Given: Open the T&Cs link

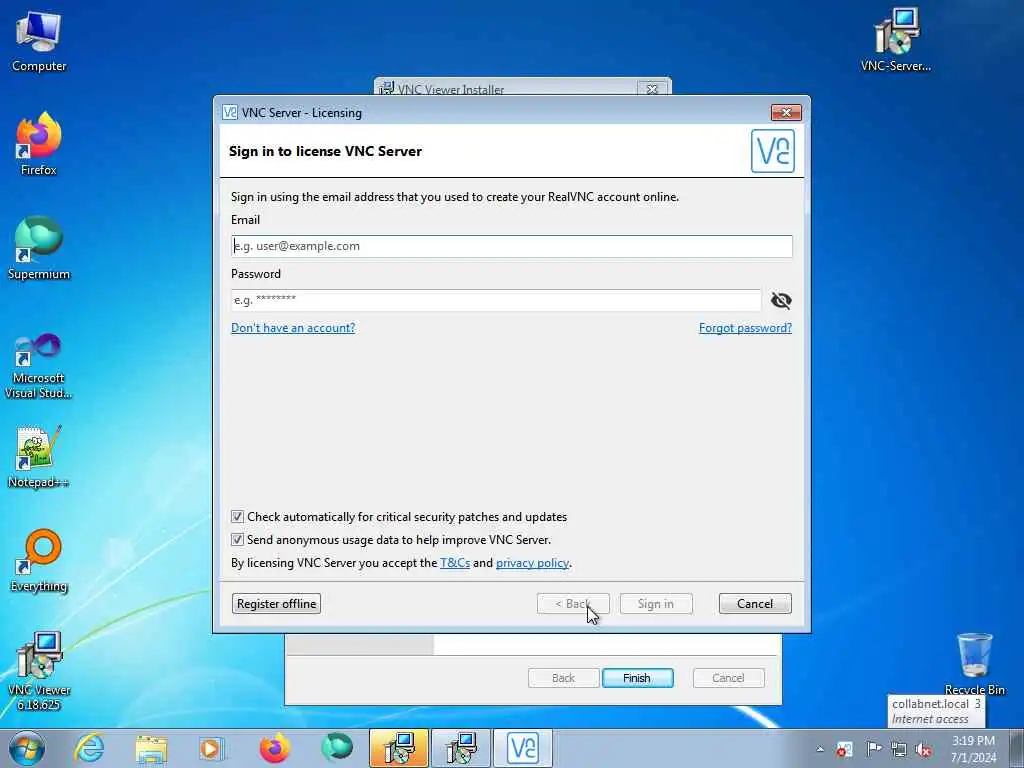Looking at the screenshot, I should [x=455, y=563].
